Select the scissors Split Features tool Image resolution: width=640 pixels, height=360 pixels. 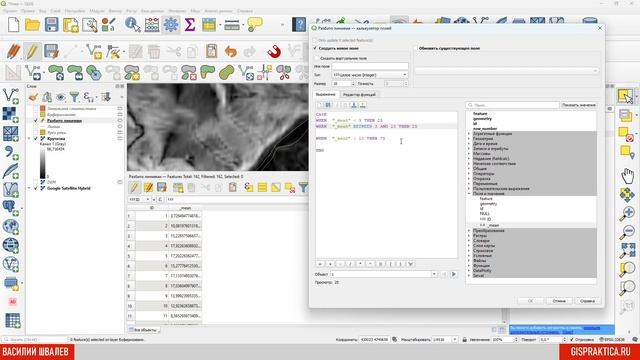pos(283,73)
